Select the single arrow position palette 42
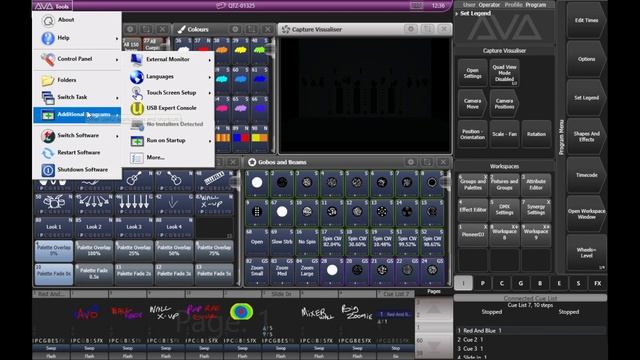The width and height of the screenshot is (640, 360). 174,204
